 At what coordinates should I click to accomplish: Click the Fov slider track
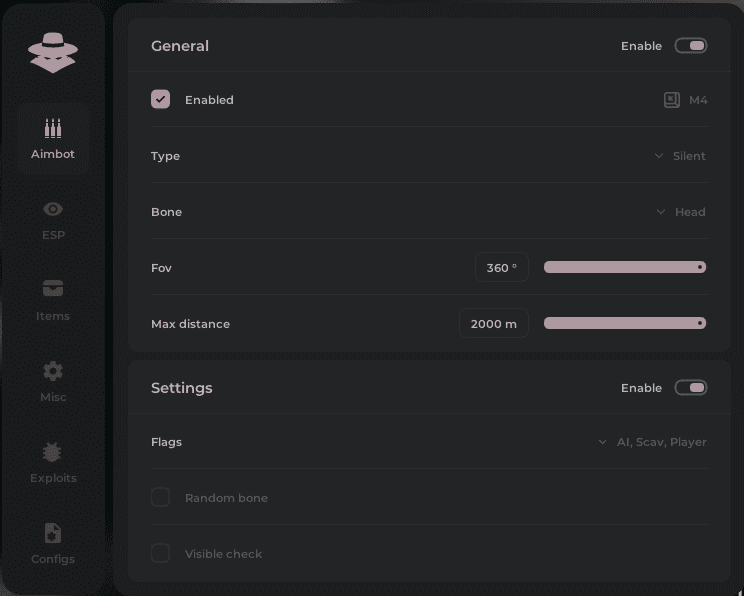pyautogui.click(x=620, y=268)
